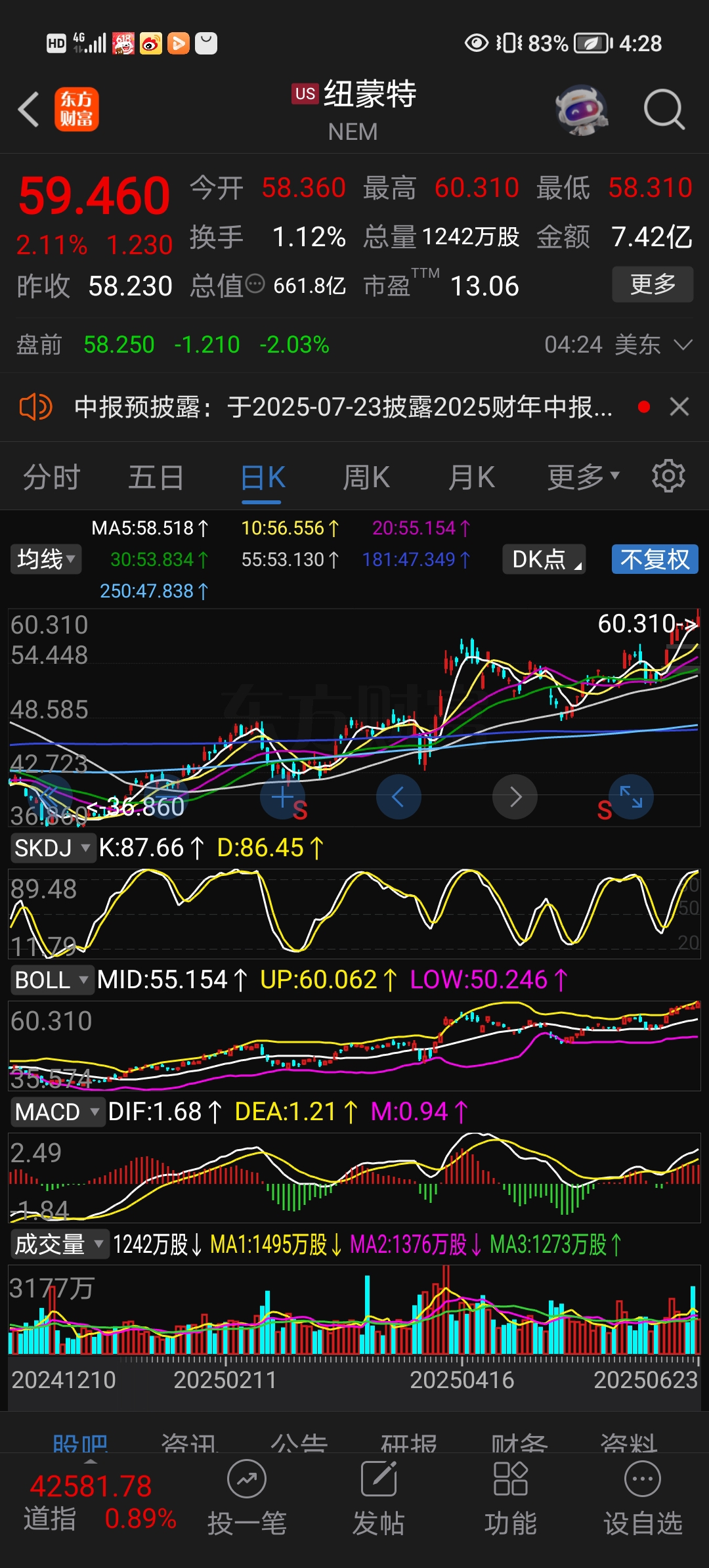Tap the chart zoom-in plus button
This screenshot has width=709, height=1568.
[282, 797]
